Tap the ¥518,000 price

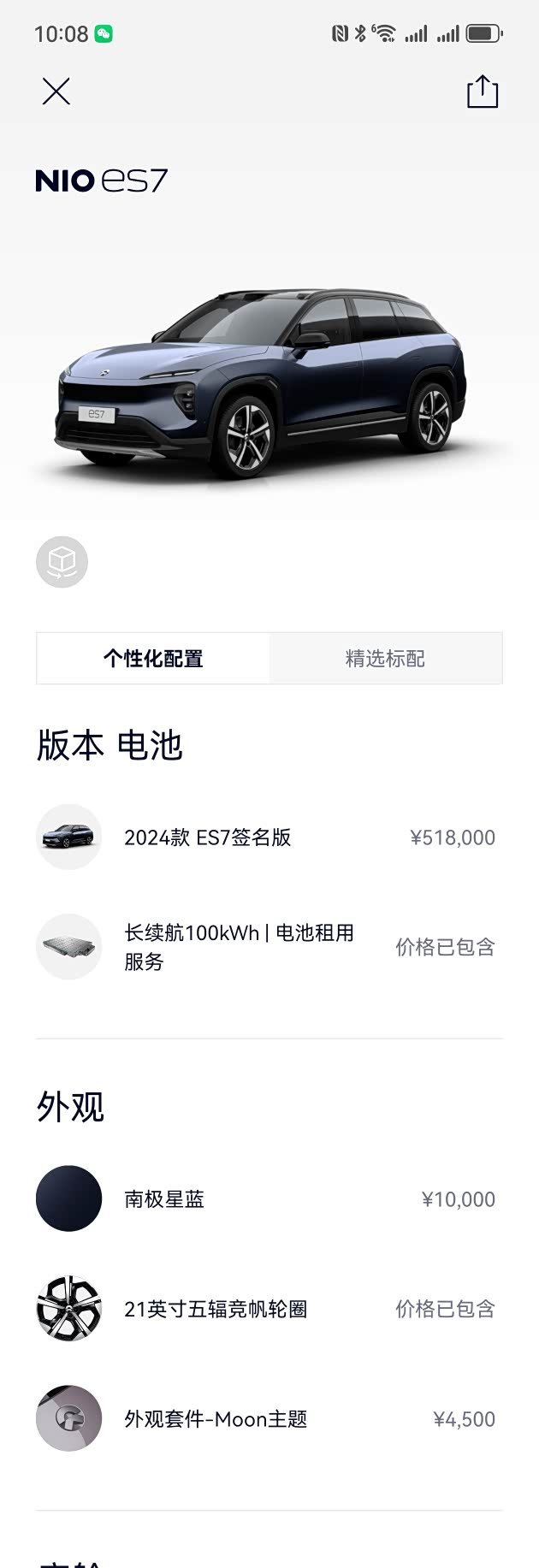453,837
